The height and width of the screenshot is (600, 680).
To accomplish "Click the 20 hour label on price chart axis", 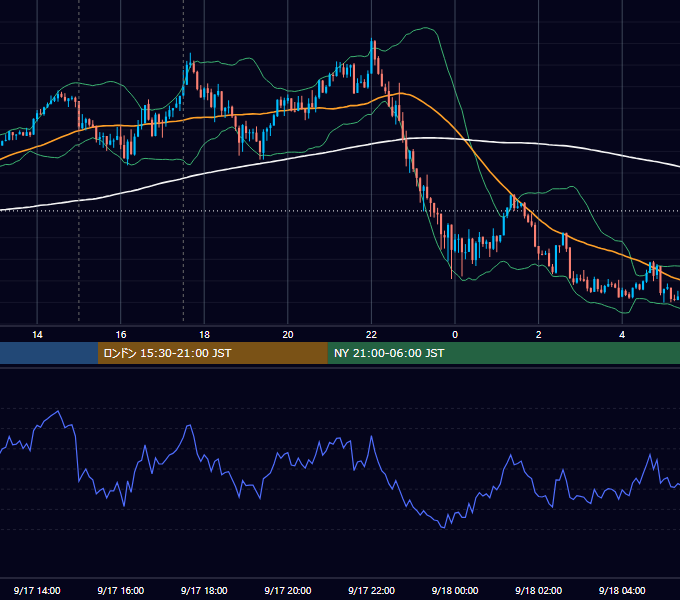I will coord(288,335).
